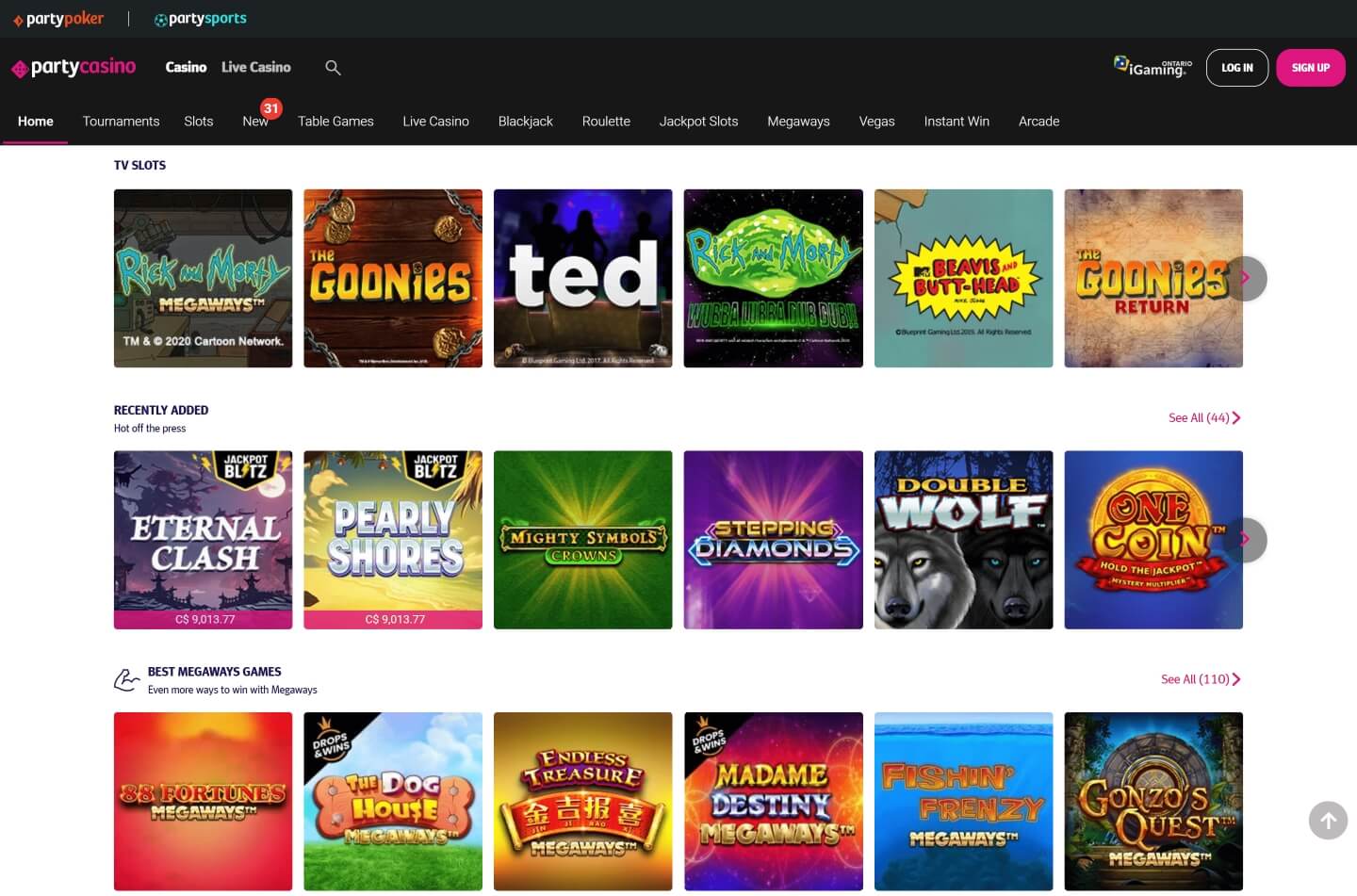The image size is (1357, 896).
Task: Advance the TV Slots carousel arrow
Action: tap(1245, 278)
